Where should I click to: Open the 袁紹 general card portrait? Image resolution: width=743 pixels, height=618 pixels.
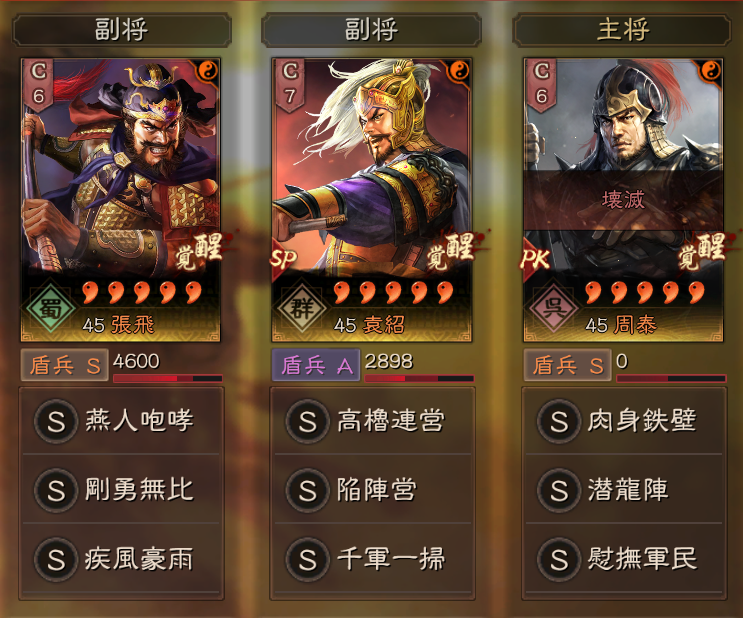(x=372, y=200)
